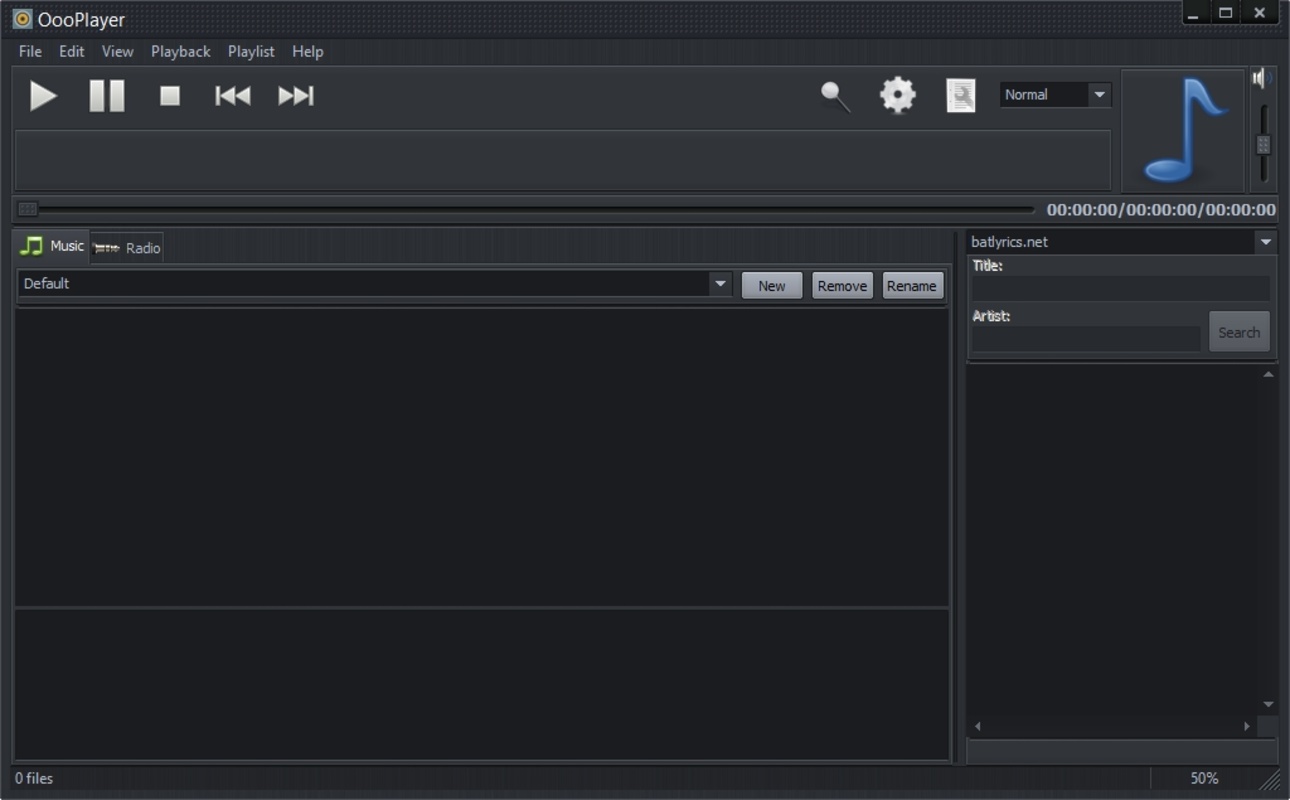
Task: Open the Default playlist dropdown
Action: [720, 284]
